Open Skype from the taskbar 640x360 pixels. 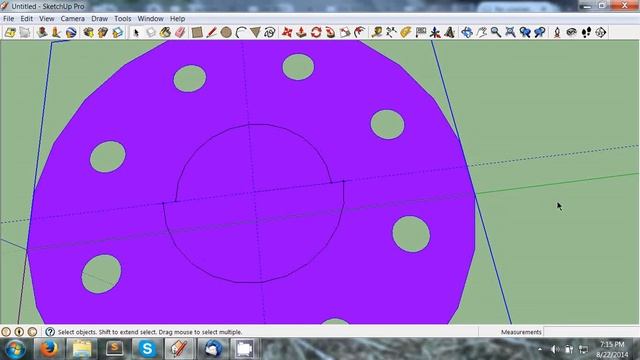pos(147,349)
